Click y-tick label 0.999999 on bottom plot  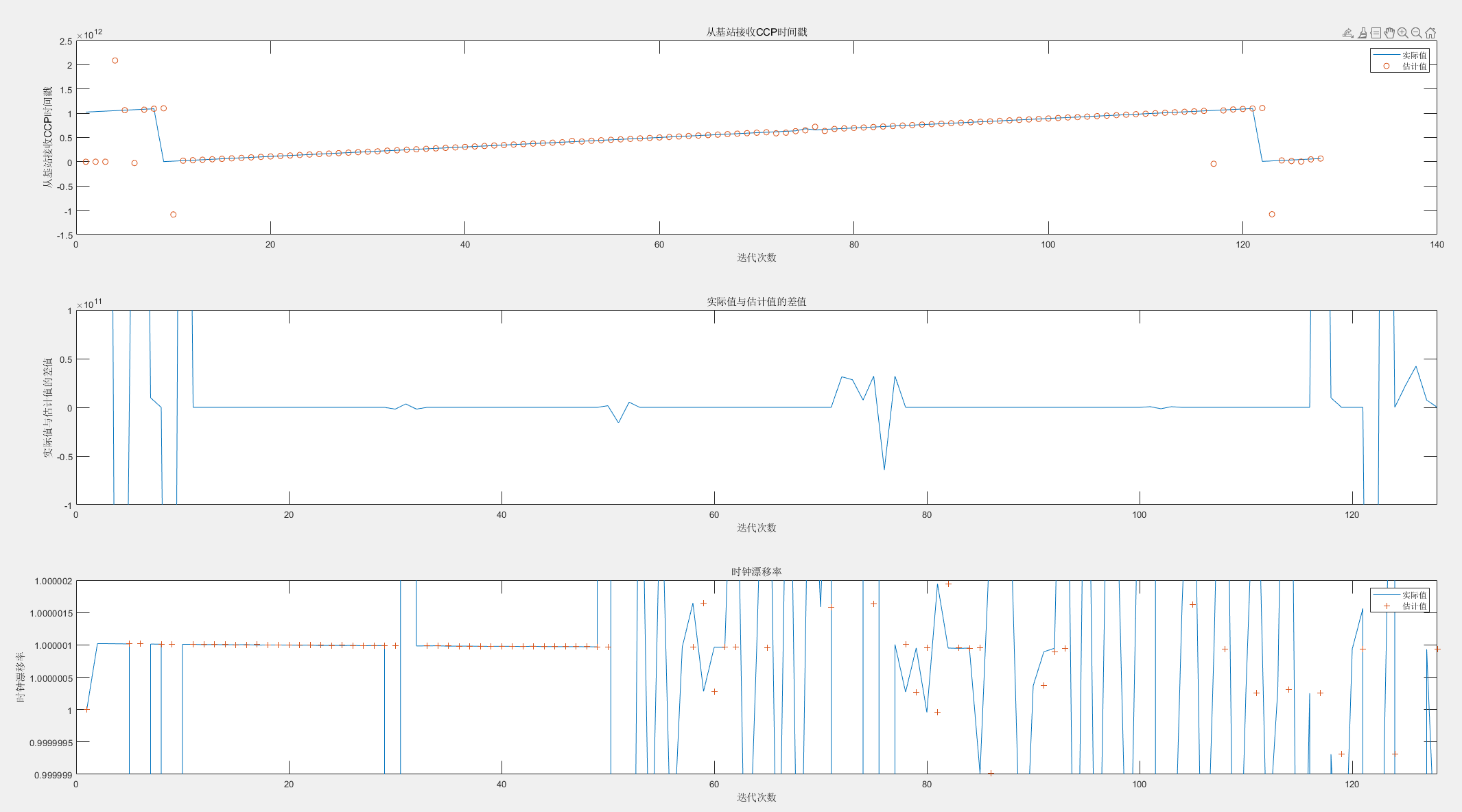click(x=53, y=775)
